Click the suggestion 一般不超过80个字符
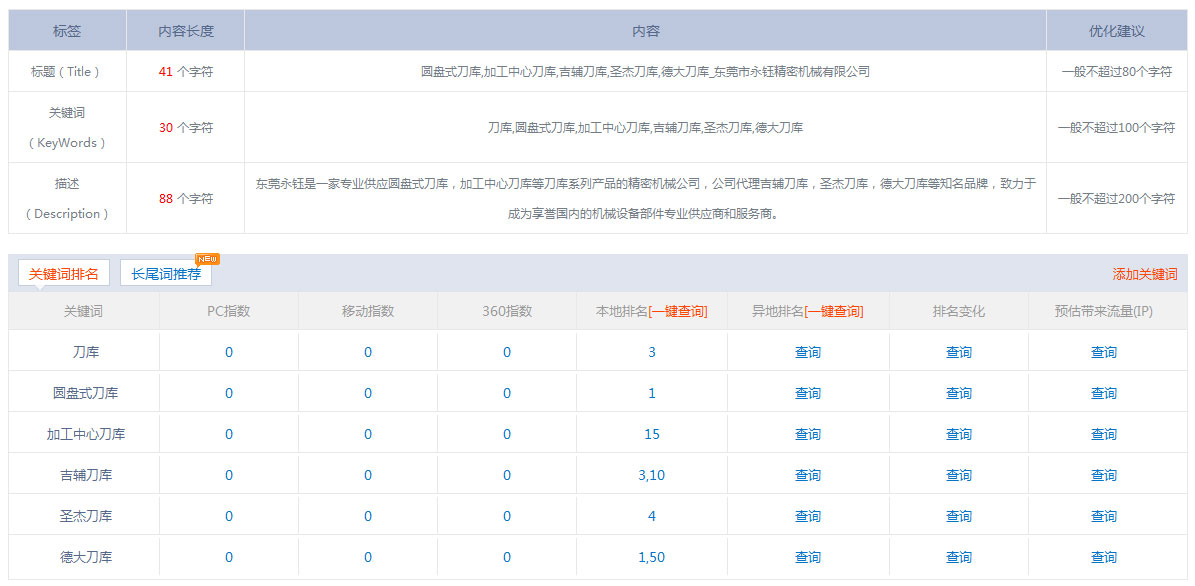Screen dimensions: 1195x586 click(1117, 72)
